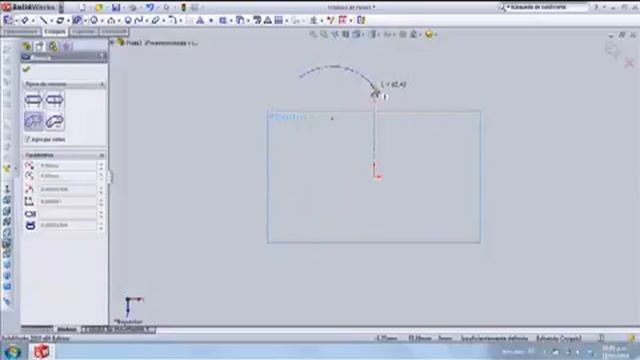
Task: Click the editing-sketch status text
Action: tap(558, 338)
